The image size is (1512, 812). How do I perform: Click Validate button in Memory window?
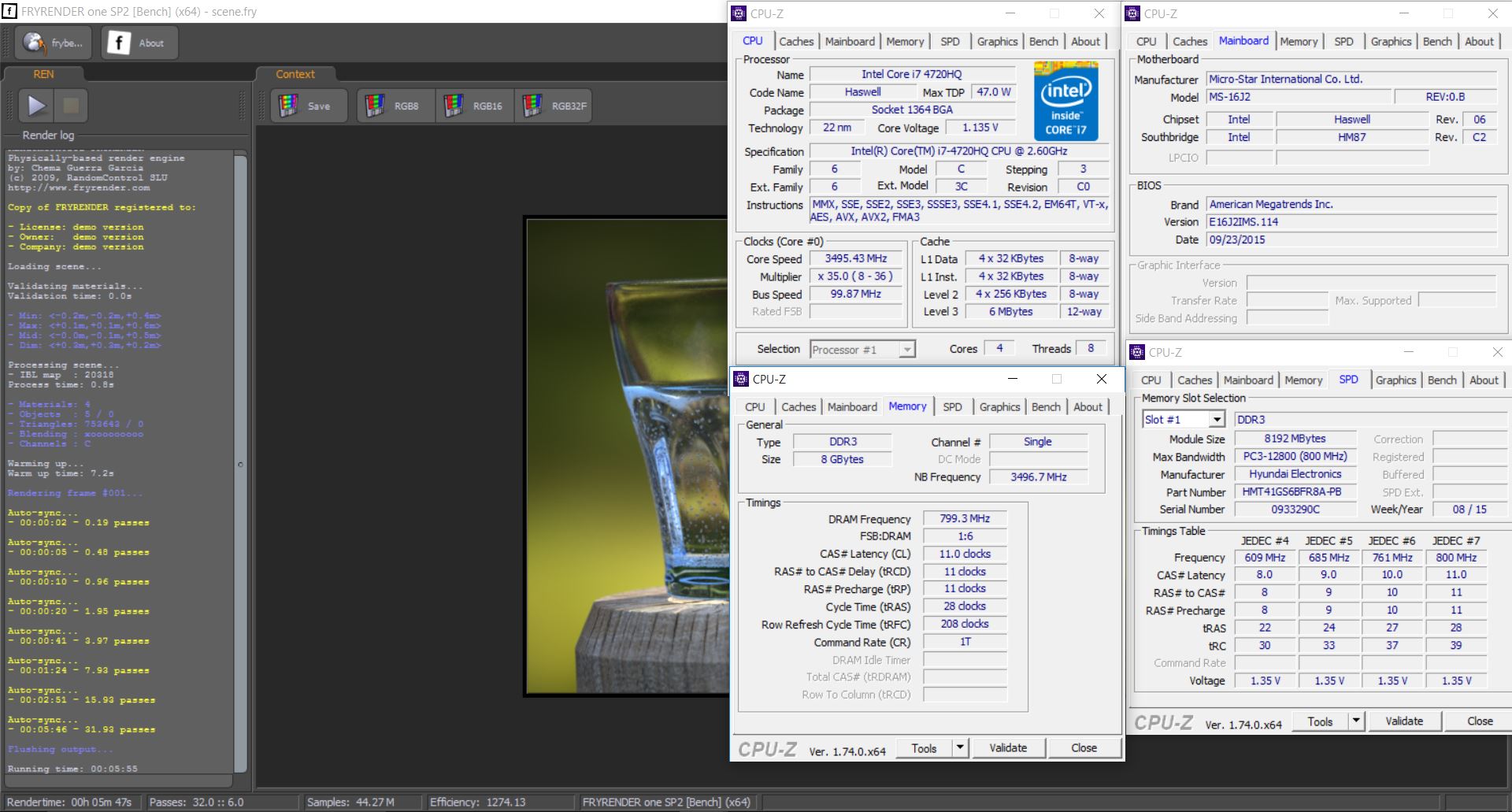pyautogui.click(x=1008, y=748)
